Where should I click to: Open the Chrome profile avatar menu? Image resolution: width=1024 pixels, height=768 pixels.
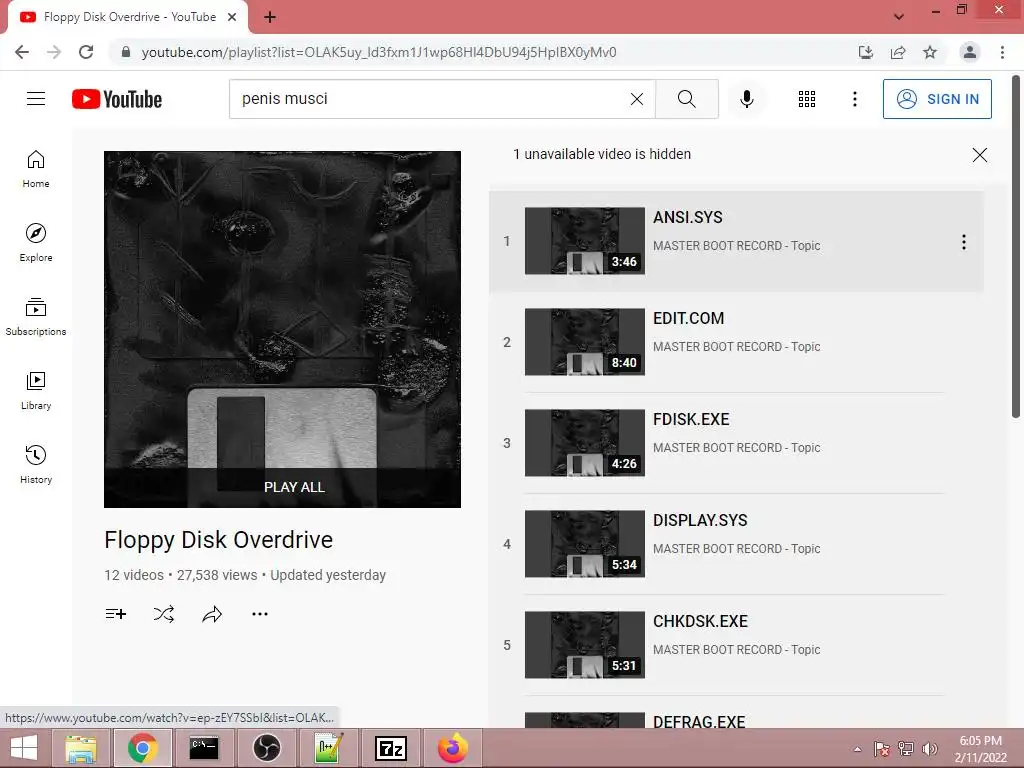(970, 52)
